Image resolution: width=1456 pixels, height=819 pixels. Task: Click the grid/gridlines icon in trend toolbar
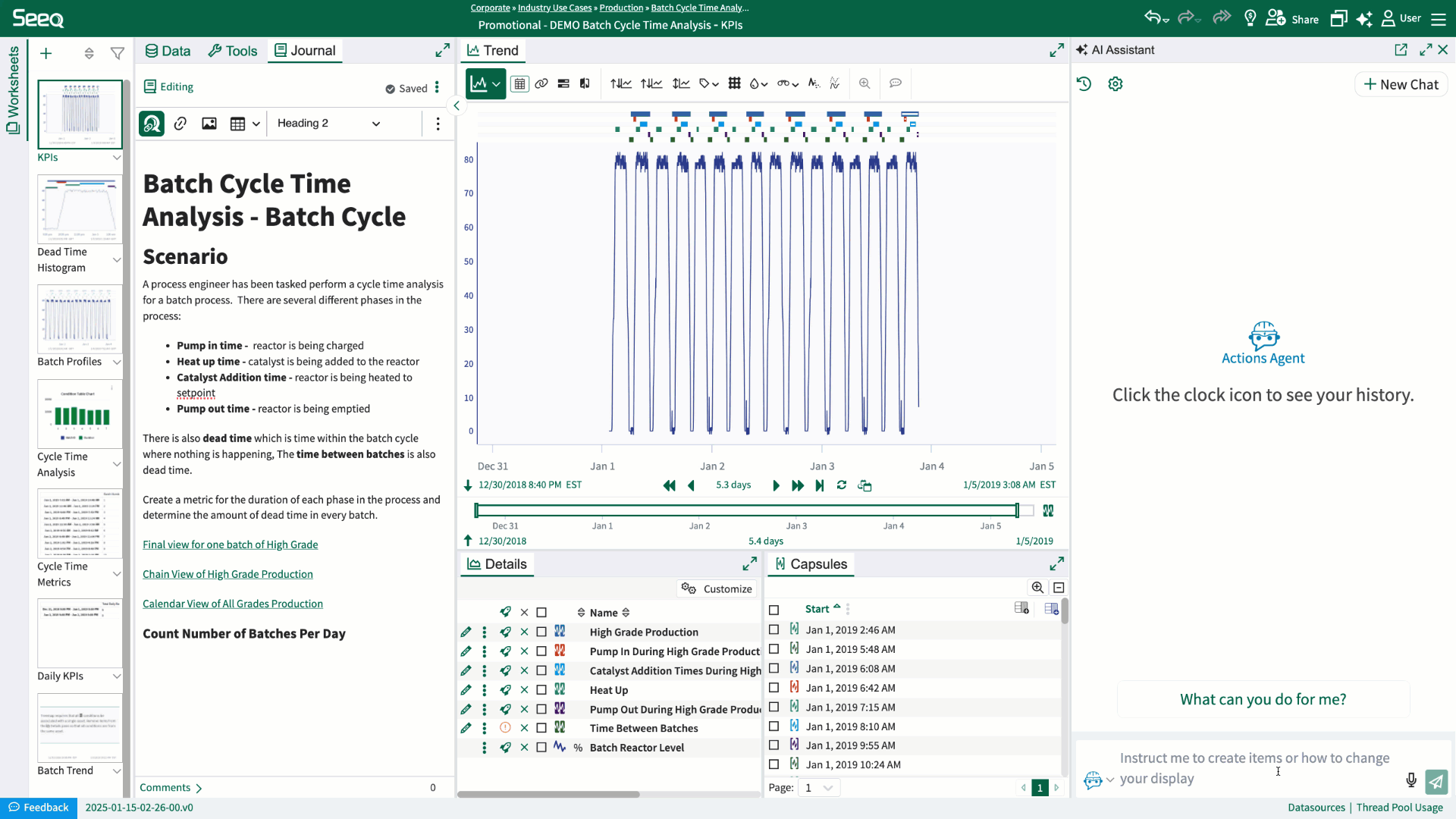click(734, 83)
